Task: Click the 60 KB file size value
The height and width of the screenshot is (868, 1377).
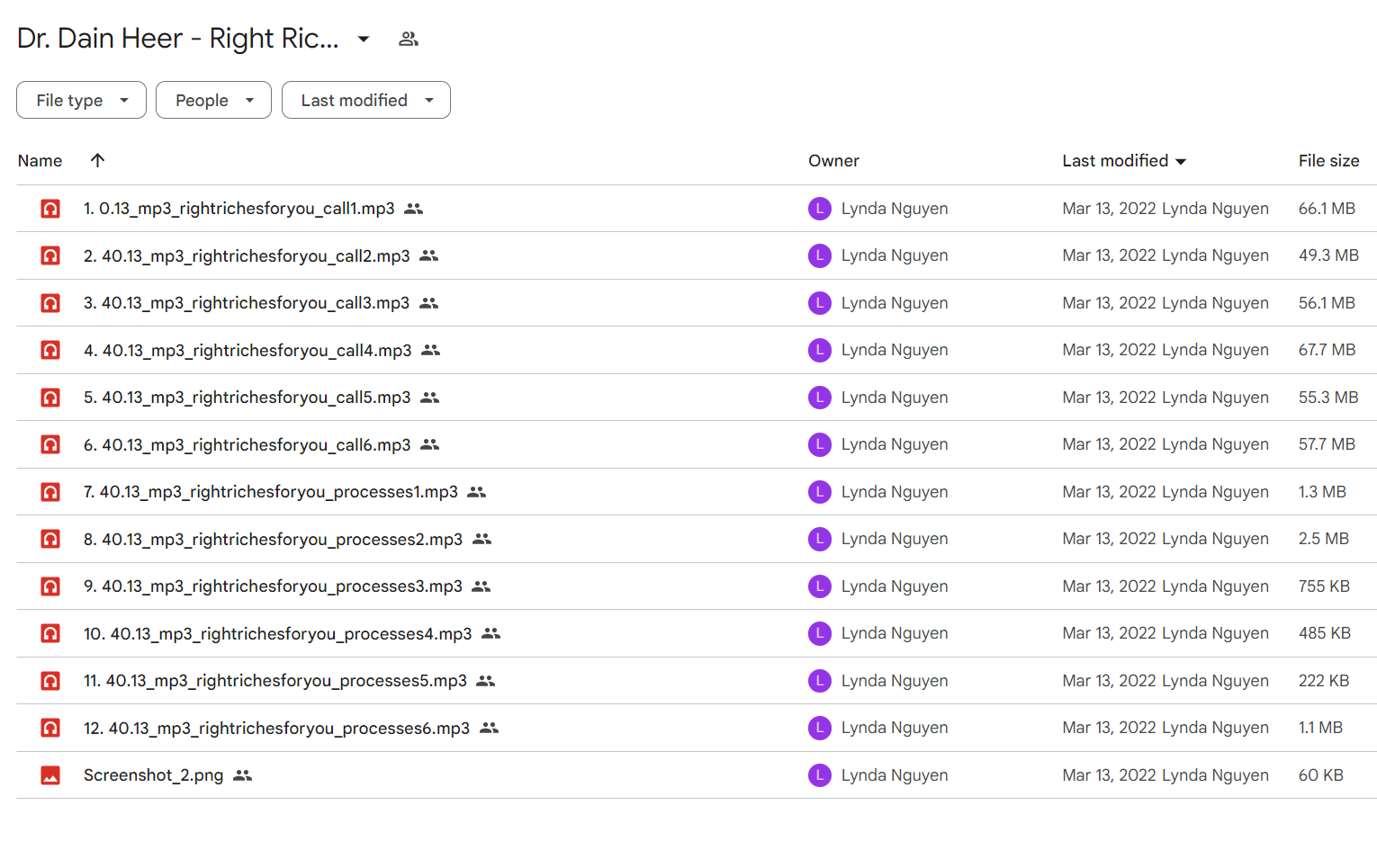Action: click(x=1321, y=775)
